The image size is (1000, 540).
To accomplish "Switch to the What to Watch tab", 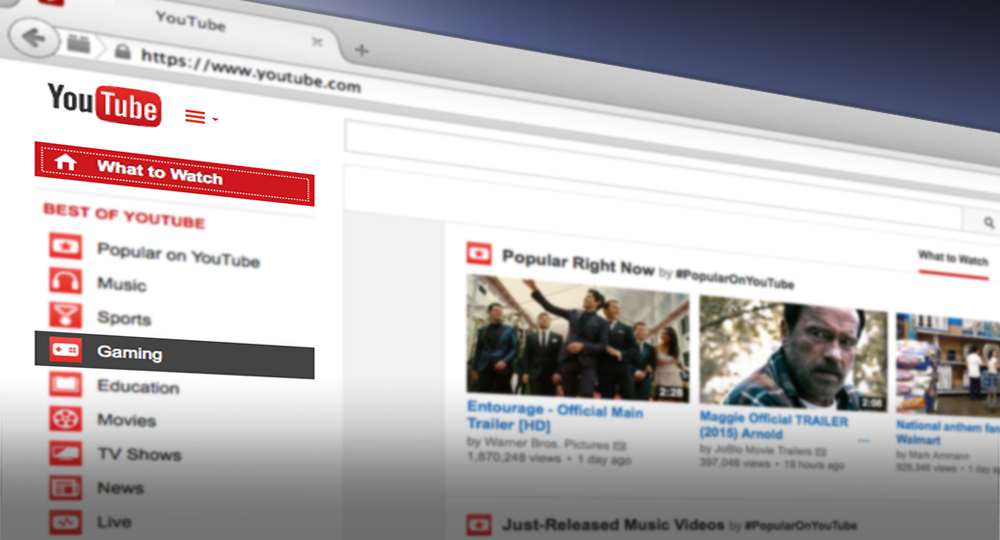I will 953,259.
